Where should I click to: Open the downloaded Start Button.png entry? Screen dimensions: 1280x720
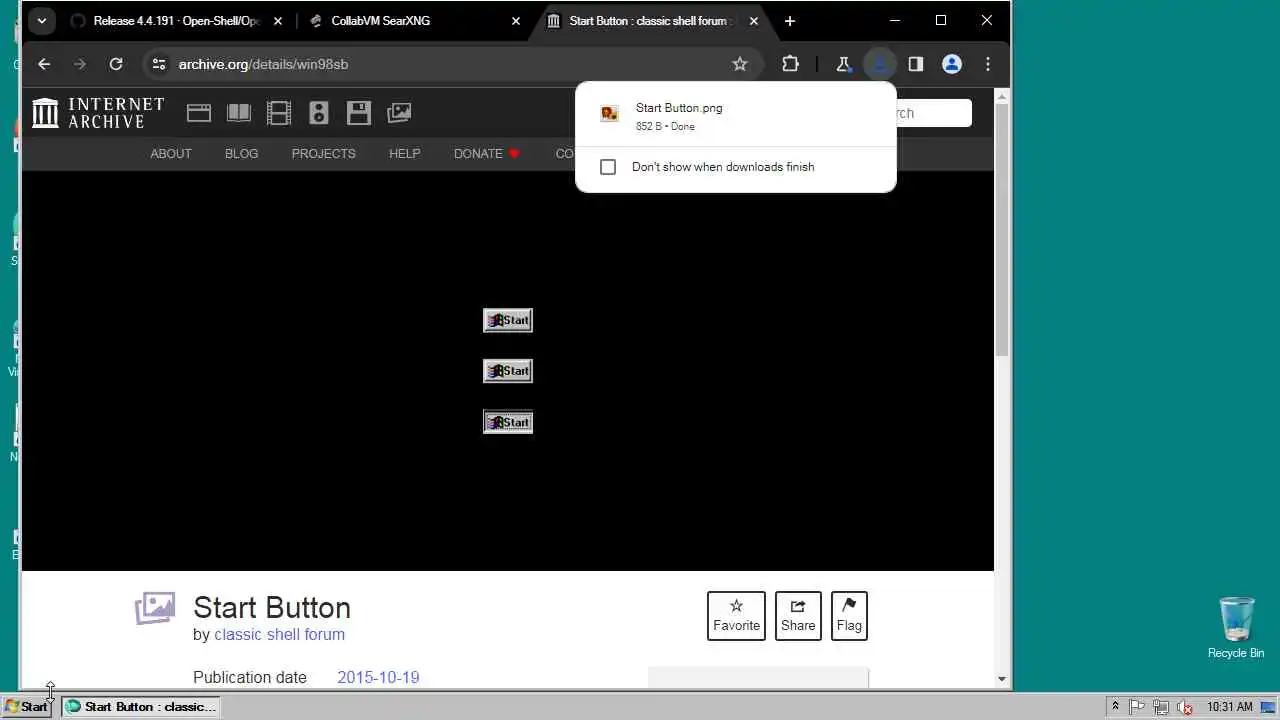(x=736, y=116)
